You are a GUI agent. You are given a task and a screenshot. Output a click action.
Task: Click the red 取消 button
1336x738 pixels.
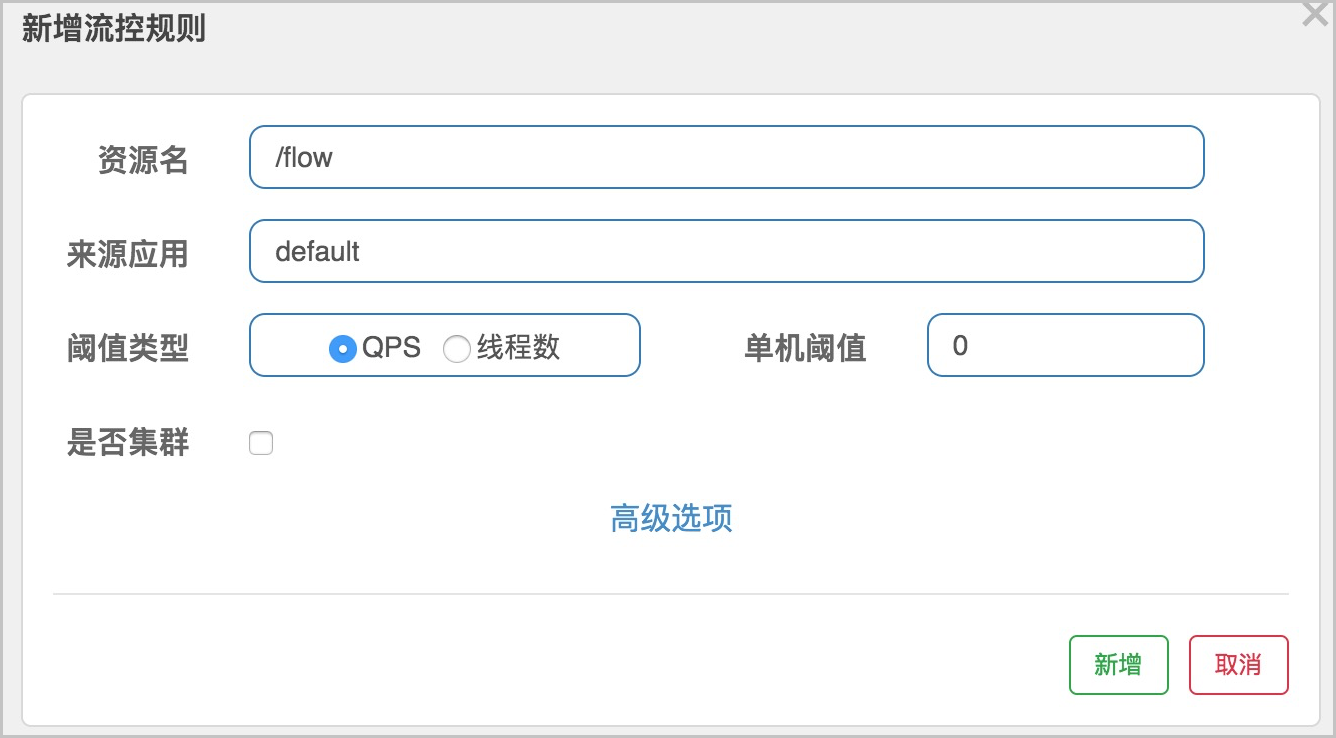click(x=1239, y=665)
